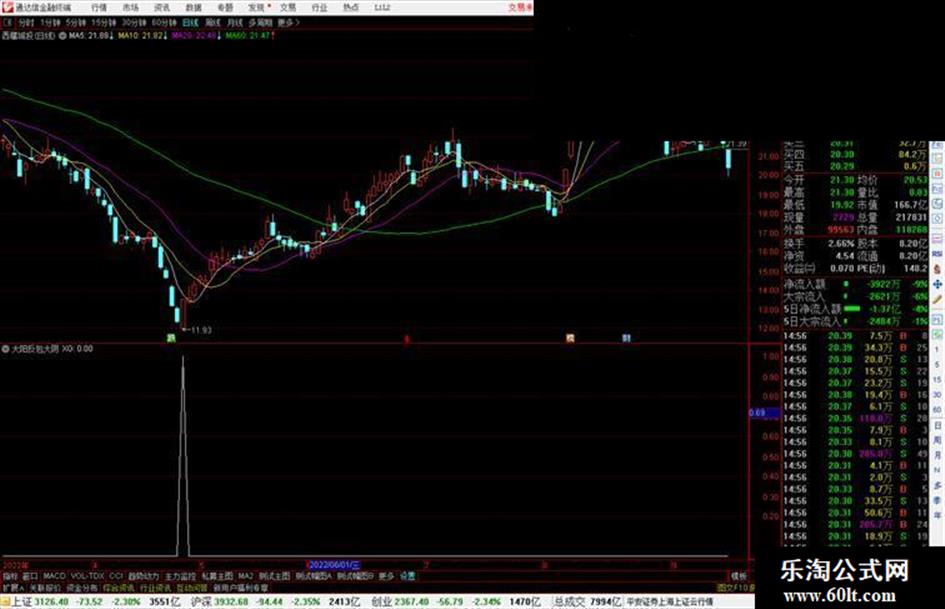
Task: Open the 扩展 expansion tab
Action: (x=12, y=587)
